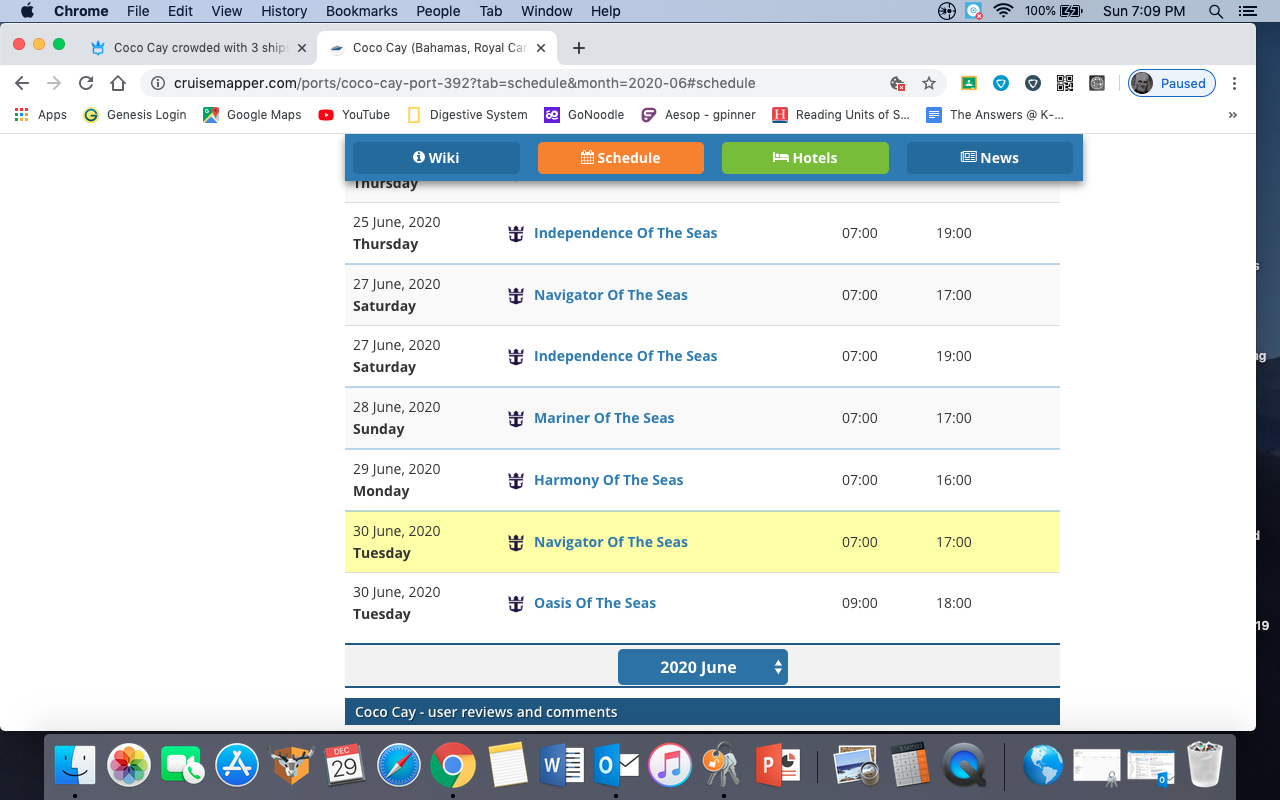Click Royal Caribbean logo beside Harmony Of The Seas

pyautogui.click(x=516, y=480)
